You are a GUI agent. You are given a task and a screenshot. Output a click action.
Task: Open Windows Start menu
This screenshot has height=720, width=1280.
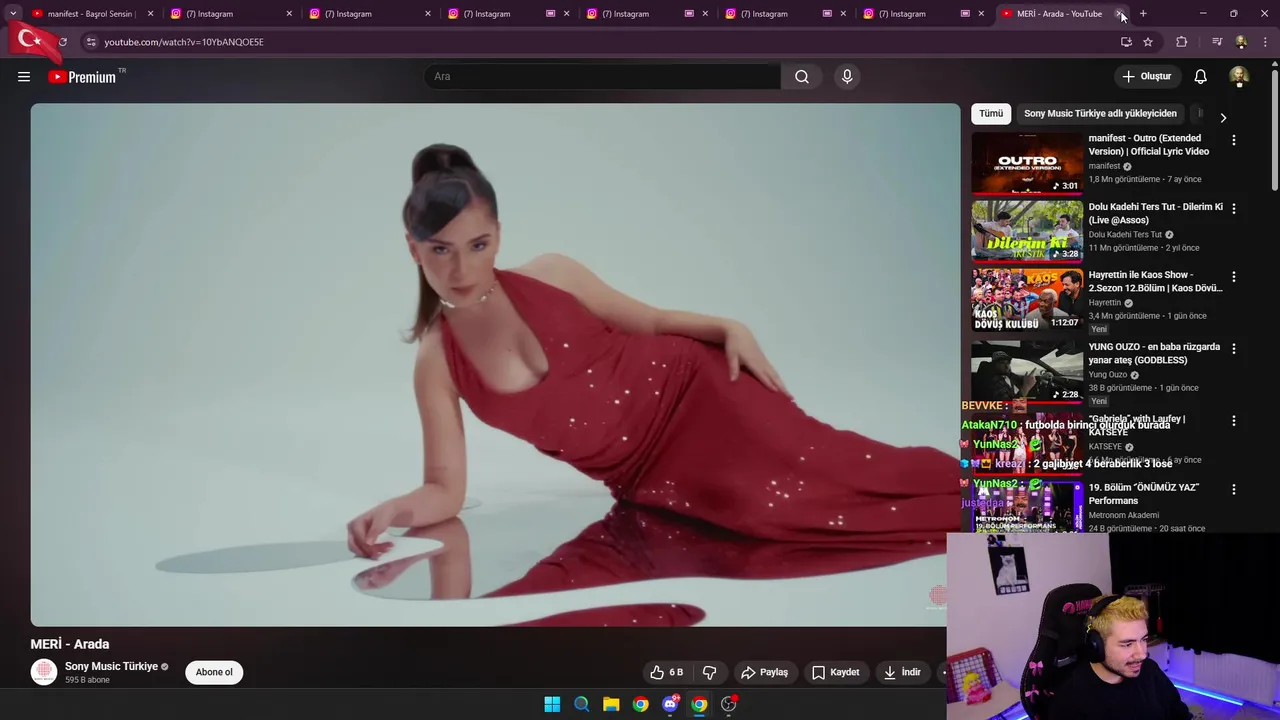pos(552,704)
